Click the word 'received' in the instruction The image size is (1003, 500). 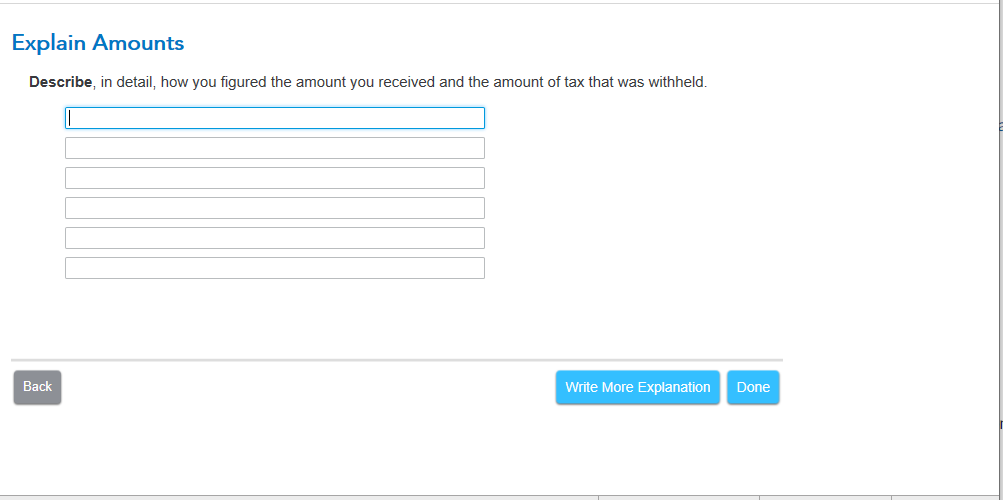(x=409, y=82)
